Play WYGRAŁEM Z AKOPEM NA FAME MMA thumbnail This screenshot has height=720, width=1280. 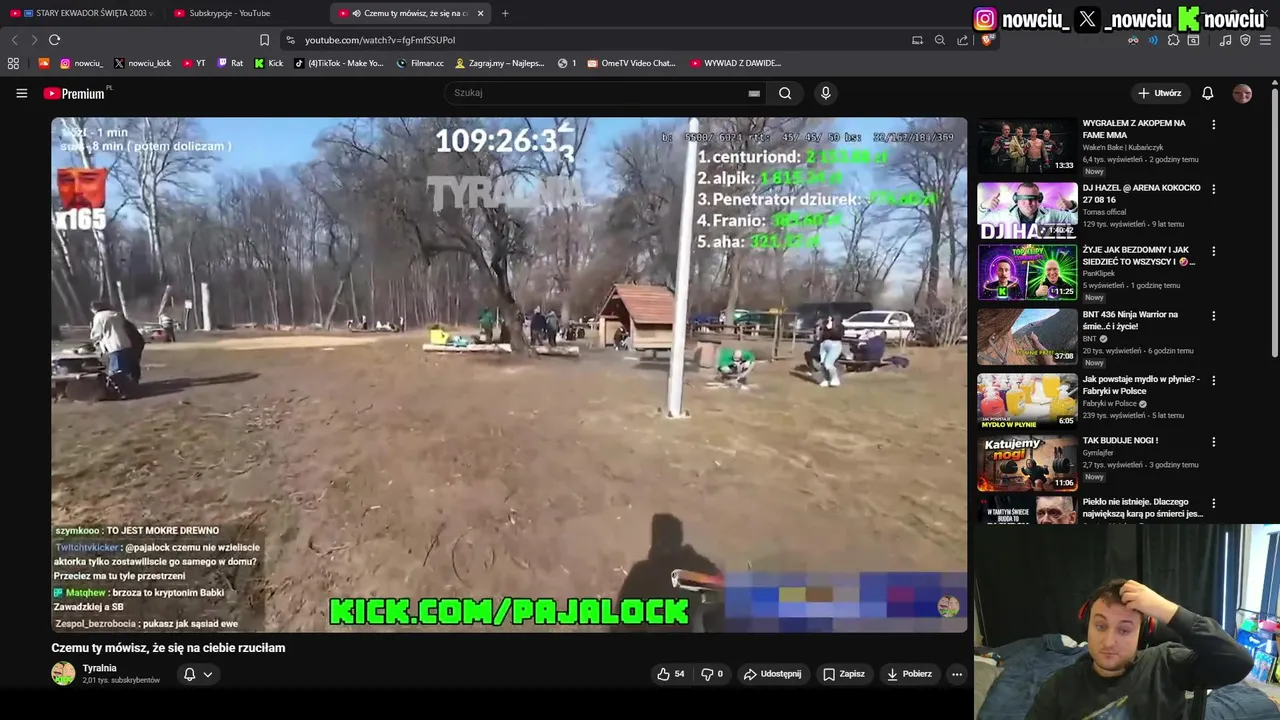coord(1027,146)
